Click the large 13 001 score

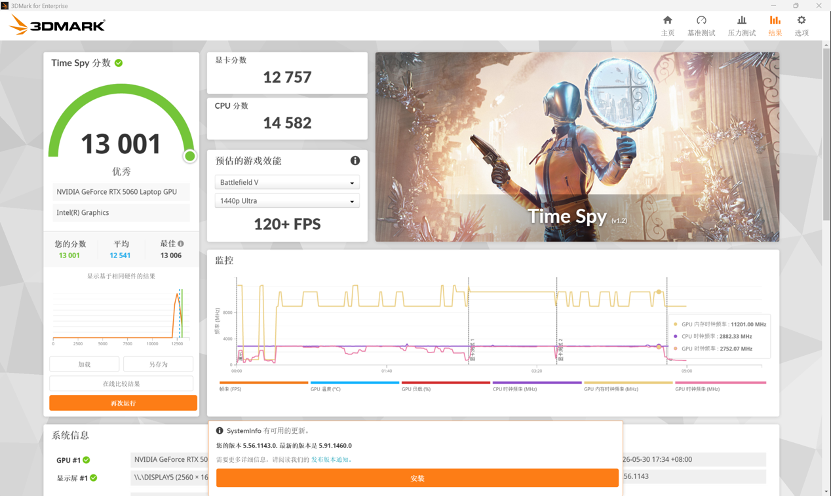121,144
